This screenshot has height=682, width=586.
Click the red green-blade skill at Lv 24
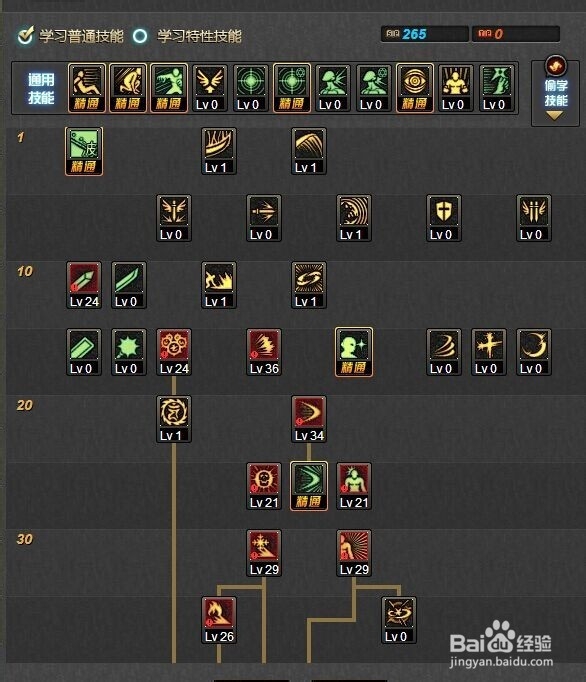click(x=84, y=285)
